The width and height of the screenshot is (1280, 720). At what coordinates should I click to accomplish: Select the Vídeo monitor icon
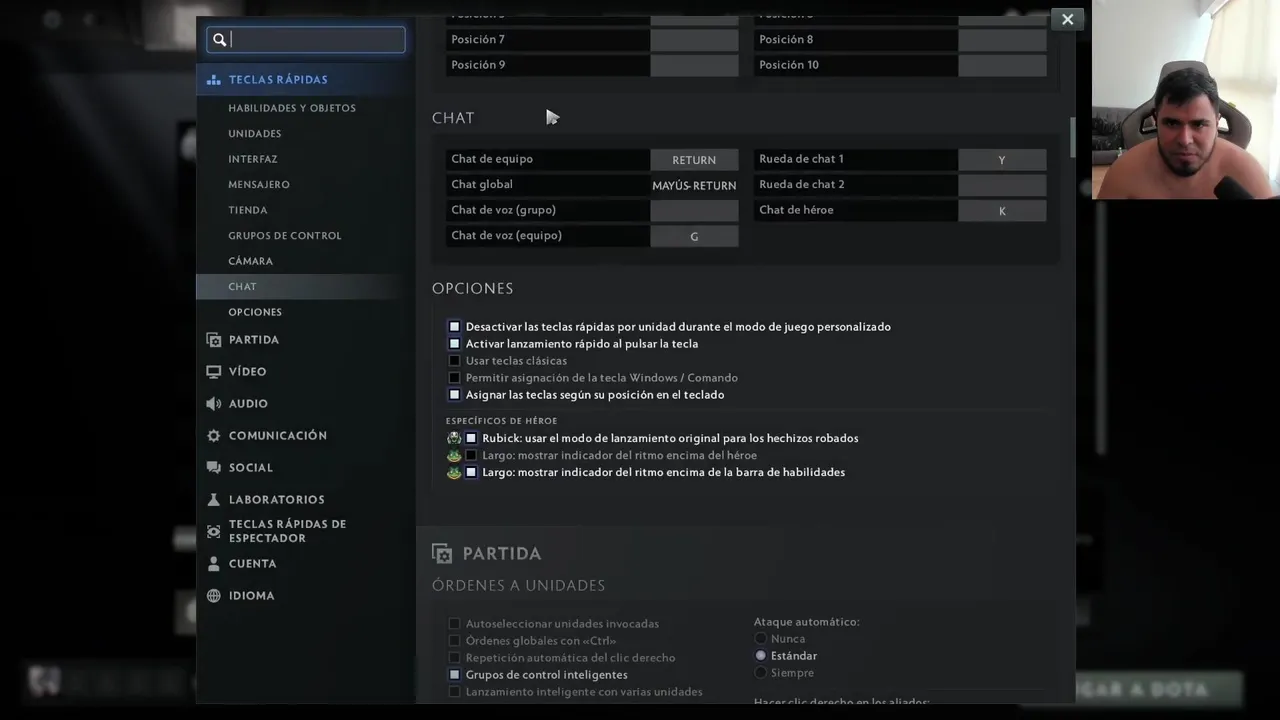213,372
